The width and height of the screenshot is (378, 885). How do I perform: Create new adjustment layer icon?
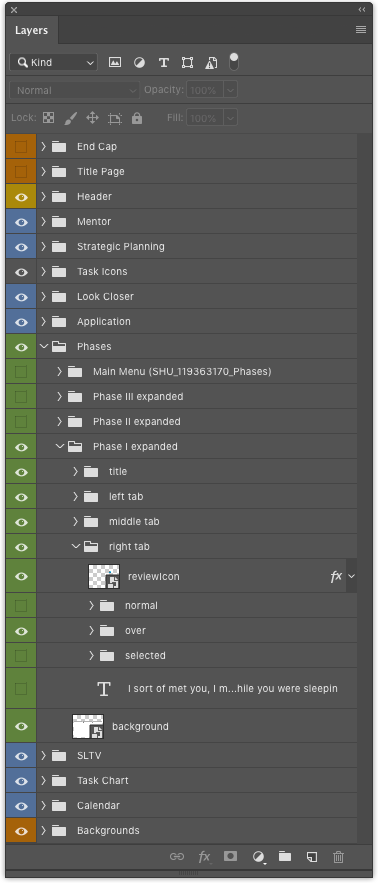click(x=259, y=857)
